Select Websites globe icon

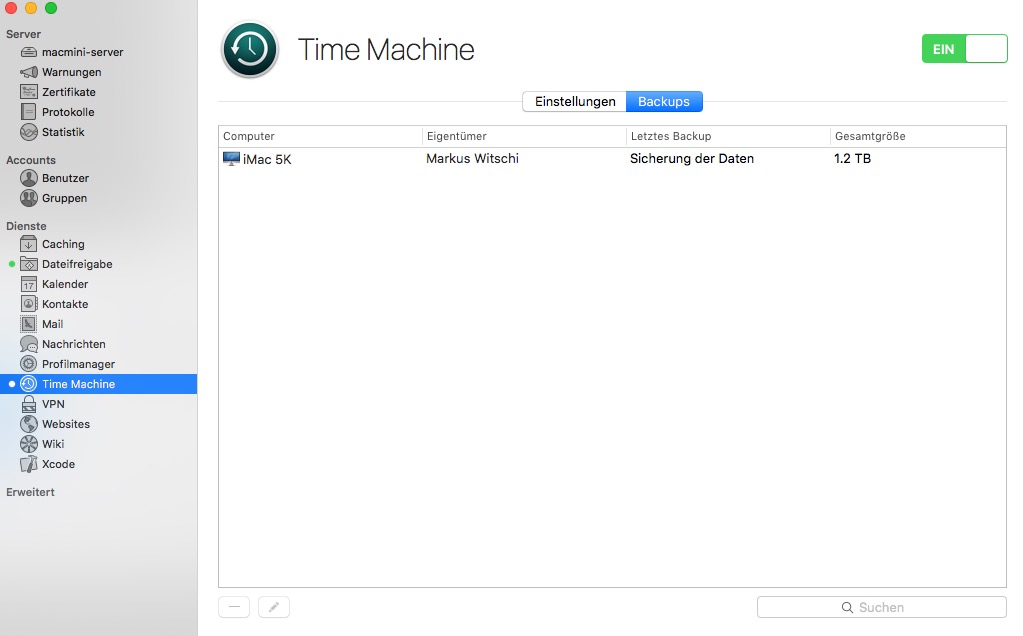[x=29, y=424]
